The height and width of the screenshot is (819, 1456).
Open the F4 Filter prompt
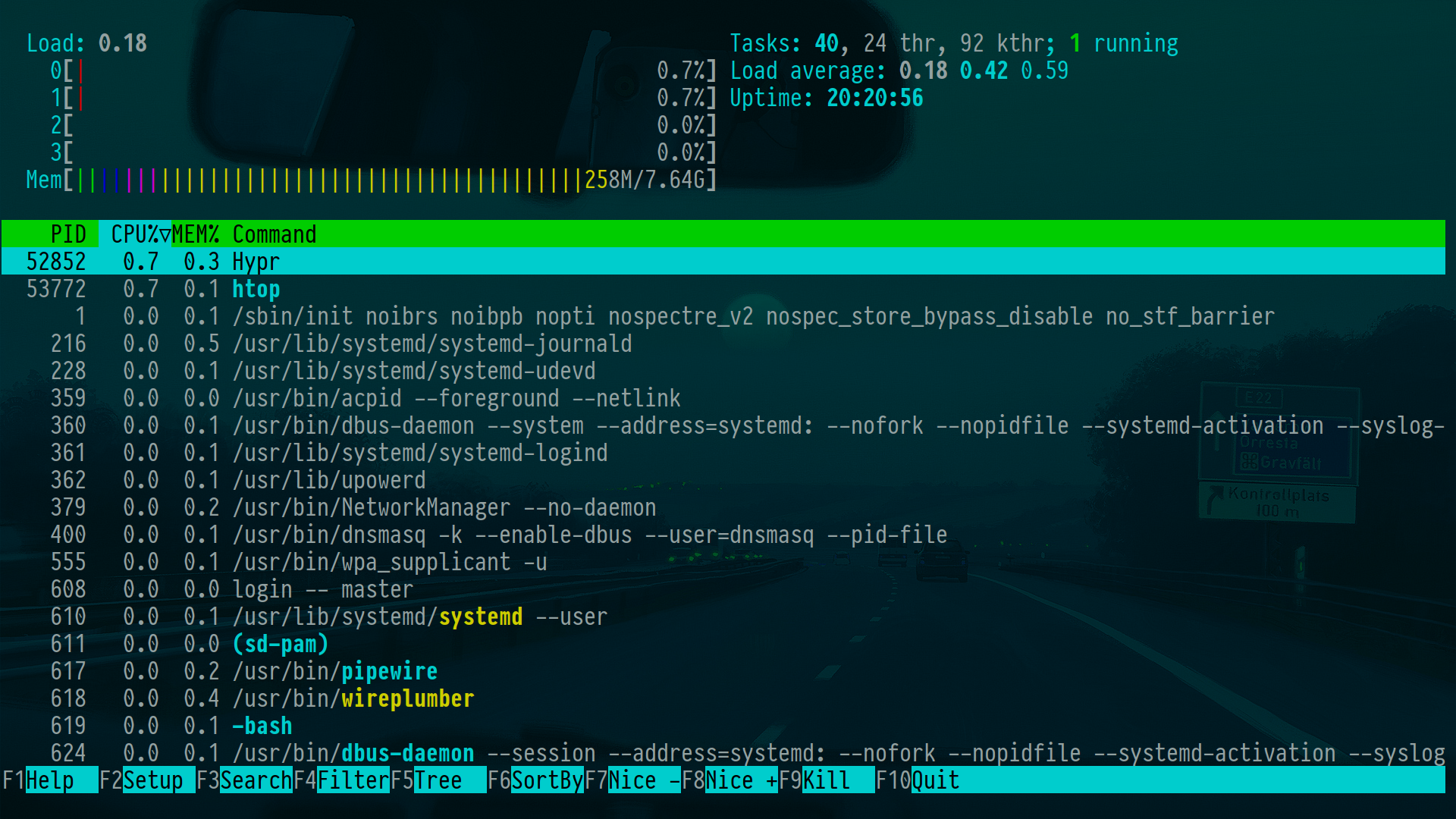coord(341,780)
